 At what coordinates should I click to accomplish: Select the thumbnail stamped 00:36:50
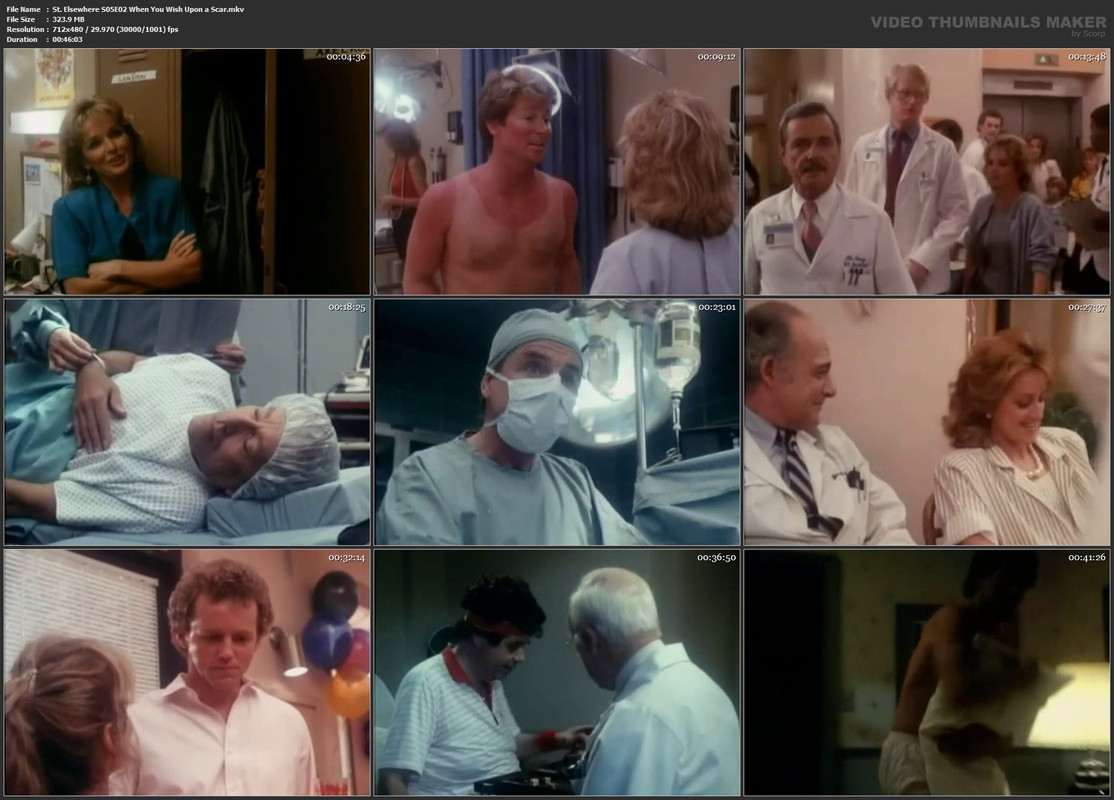click(x=557, y=672)
